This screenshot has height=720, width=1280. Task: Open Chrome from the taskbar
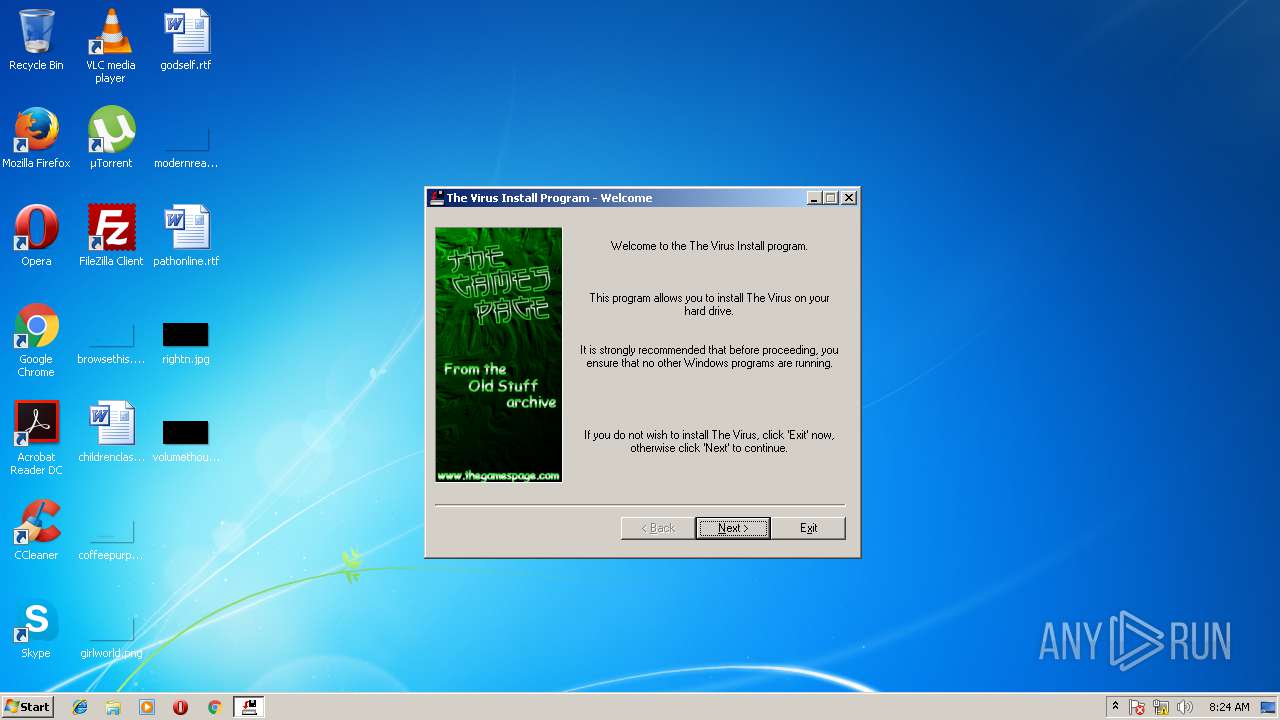[x=214, y=707]
